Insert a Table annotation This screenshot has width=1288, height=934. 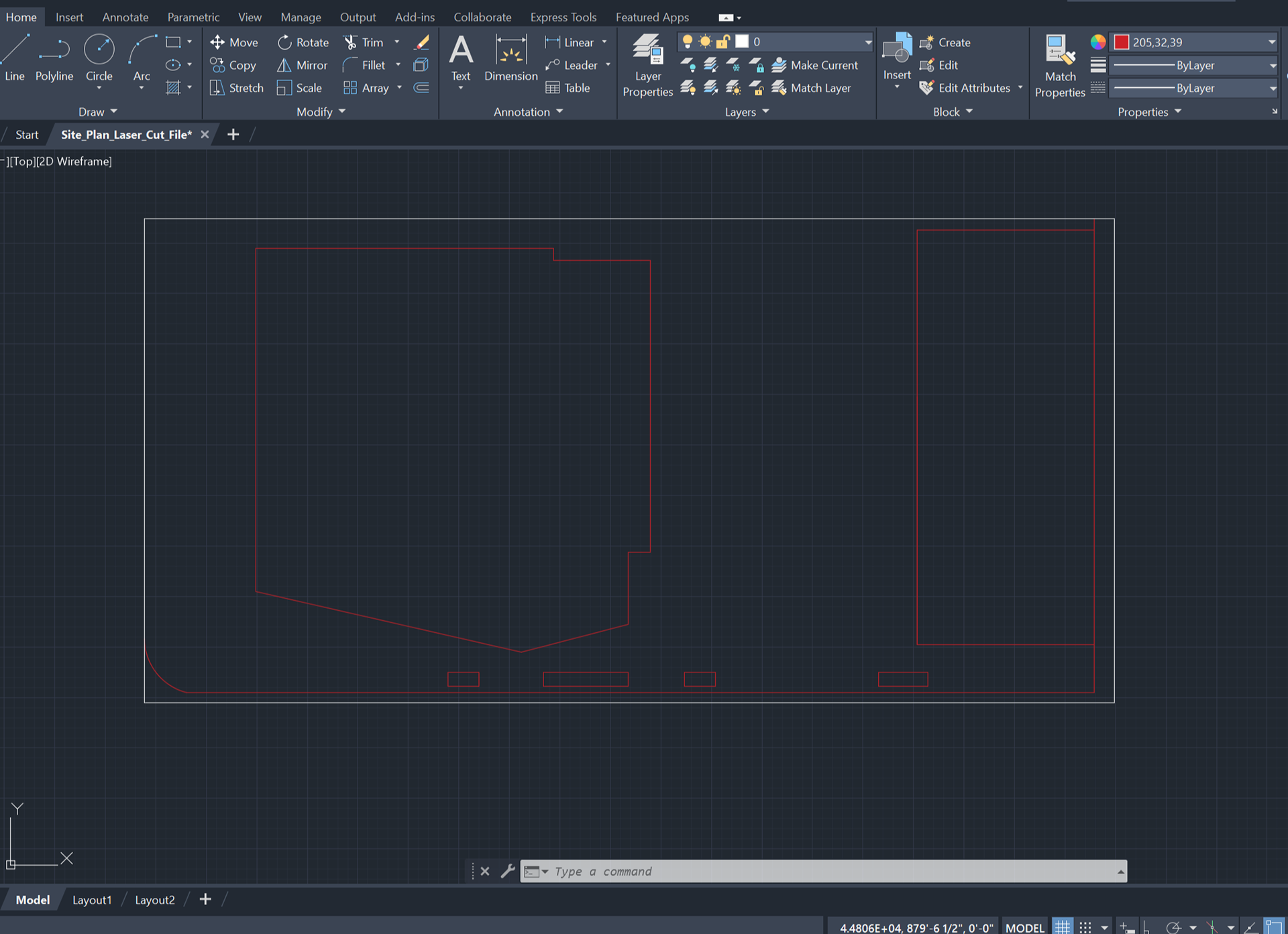click(568, 88)
